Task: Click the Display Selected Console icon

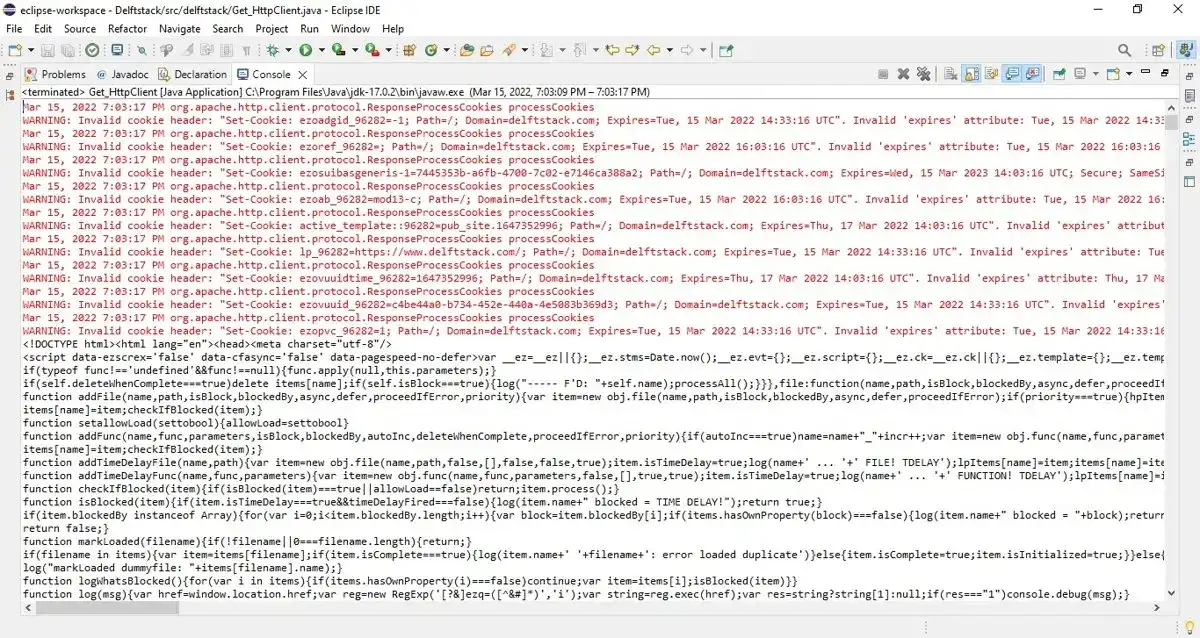Action: click(x=1080, y=74)
